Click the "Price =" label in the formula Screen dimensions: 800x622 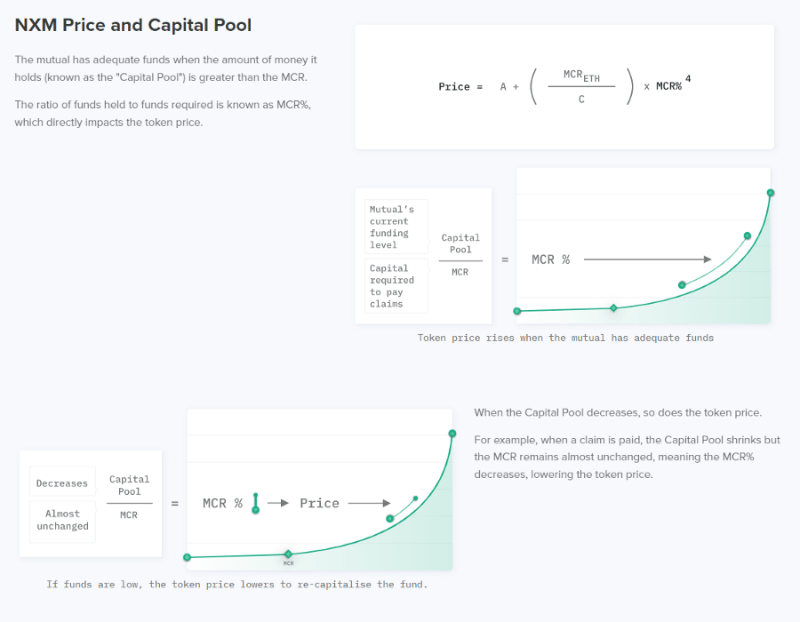(460, 87)
